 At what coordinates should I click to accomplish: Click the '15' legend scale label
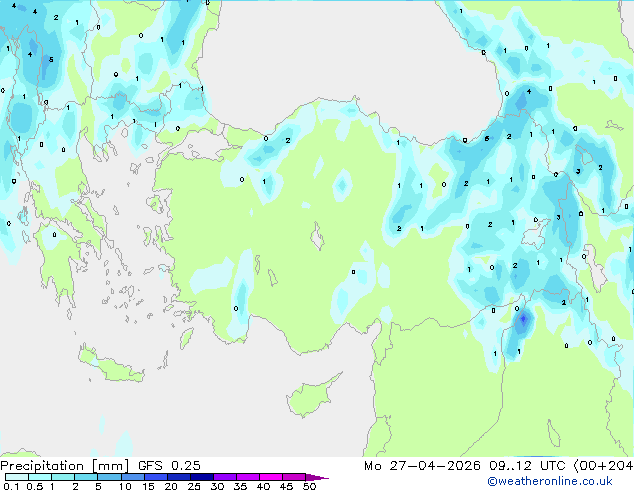[x=148, y=486]
